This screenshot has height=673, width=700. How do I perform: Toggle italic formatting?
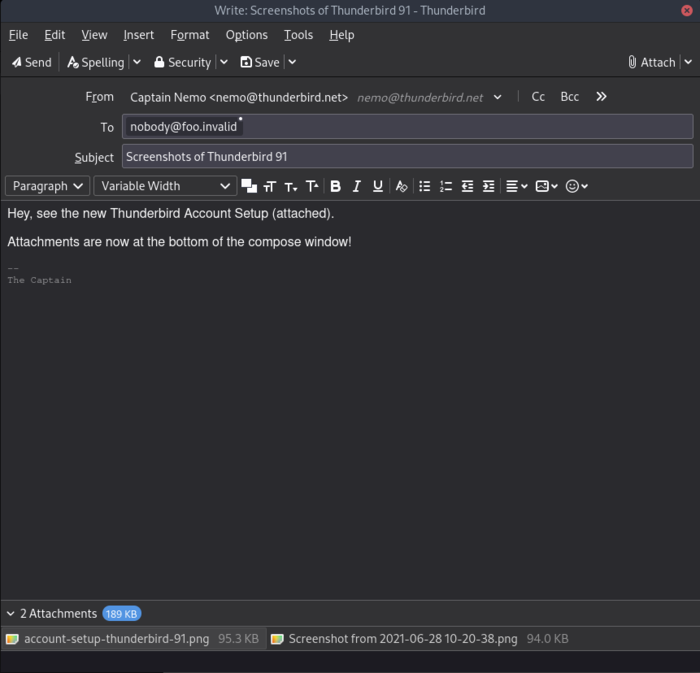(356, 186)
